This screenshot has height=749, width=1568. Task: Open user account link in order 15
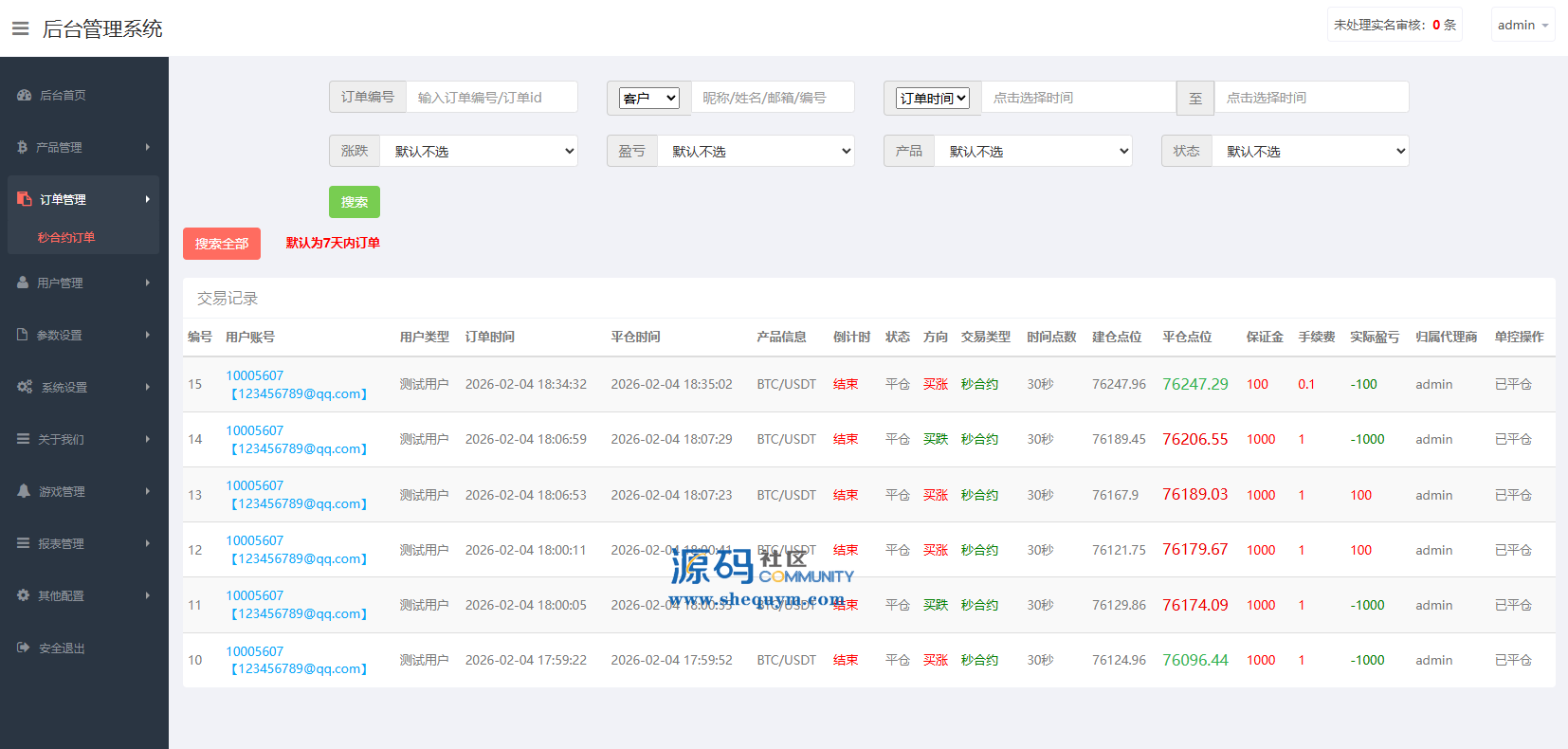254,375
